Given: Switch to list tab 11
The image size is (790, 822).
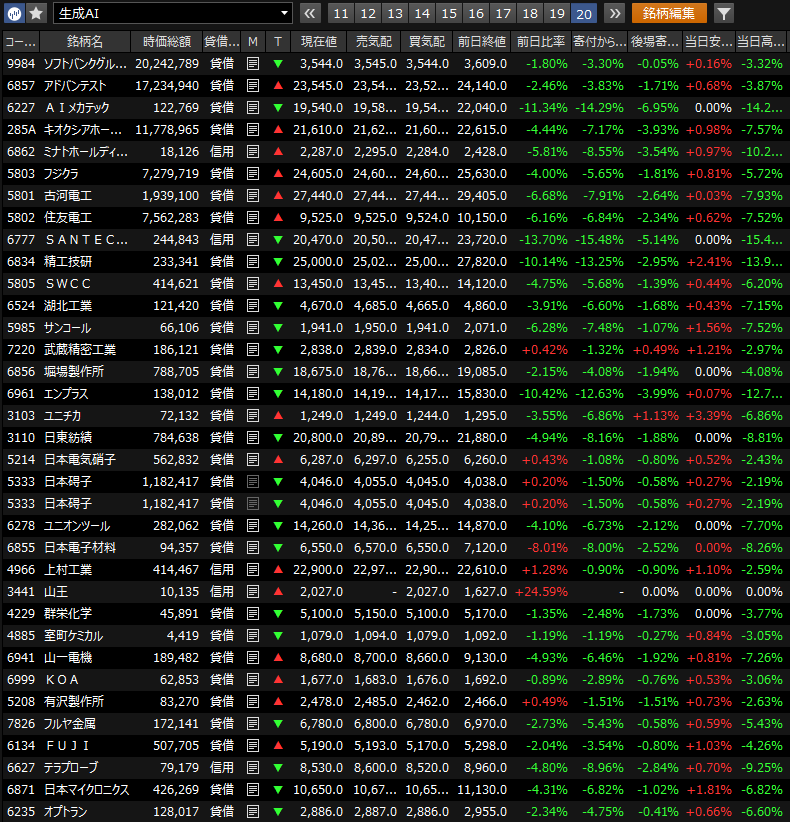Looking at the screenshot, I should 341,13.
